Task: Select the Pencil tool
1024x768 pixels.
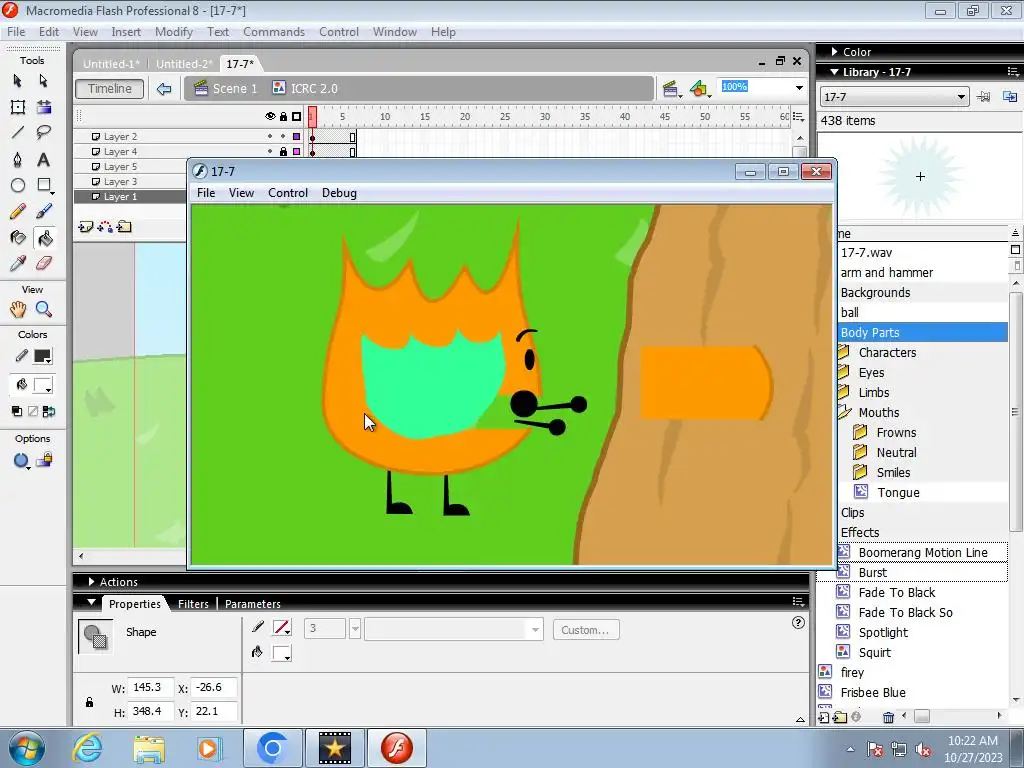Action: (18, 211)
